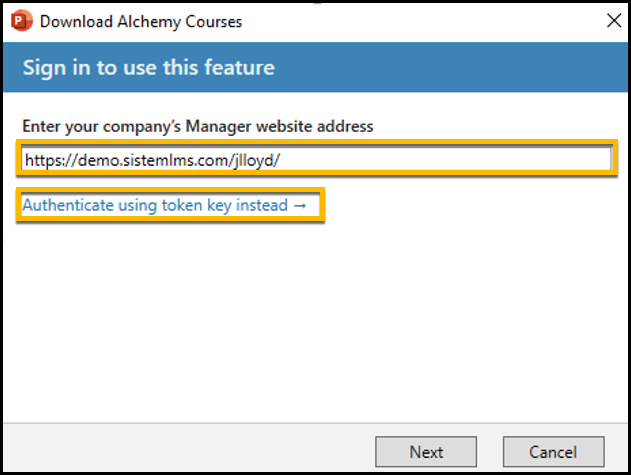Image resolution: width=631 pixels, height=475 pixels.
Task: Click the PowerPoint icon in title bar
Action: 21,20
